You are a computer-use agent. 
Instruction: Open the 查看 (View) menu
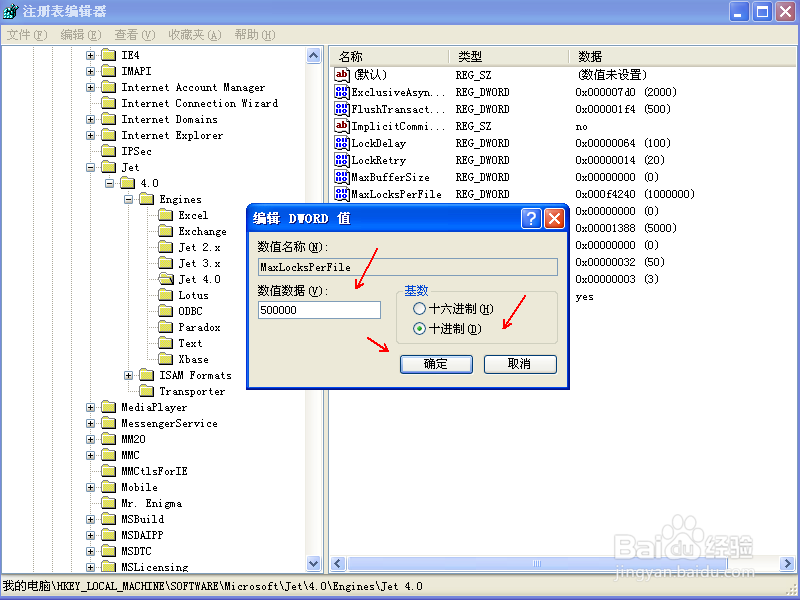click(134, 35)
